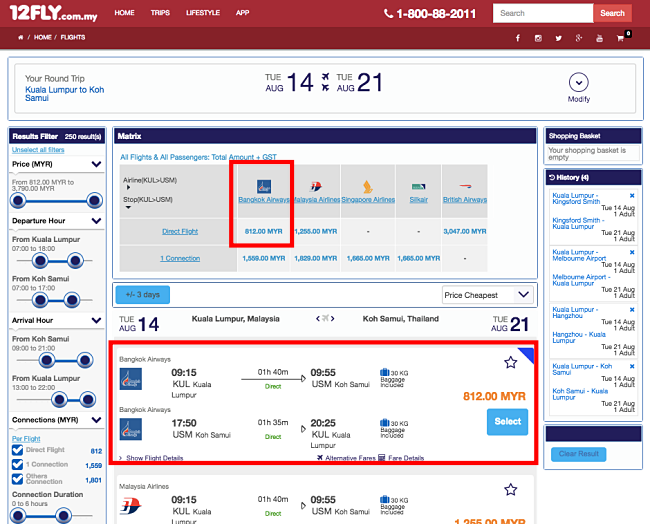Image resolution: width=650 pixels, height=524 pixels.
Task: Go to FLIGHTS in breadcrumb
Action: [x=73, y=37]
